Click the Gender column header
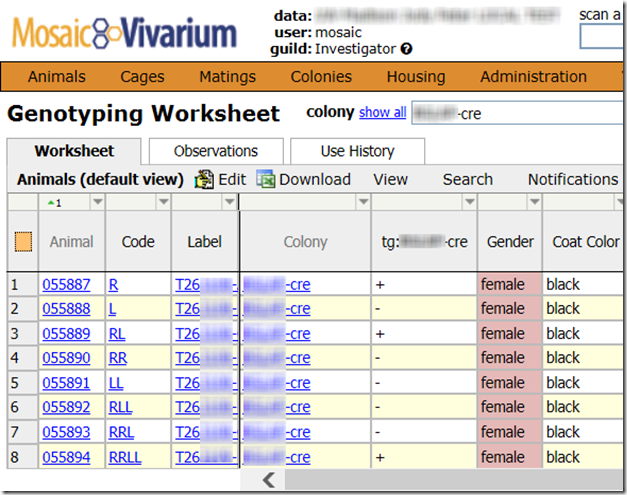This screenshot has height=495, width=627. (x=510, y=242)
